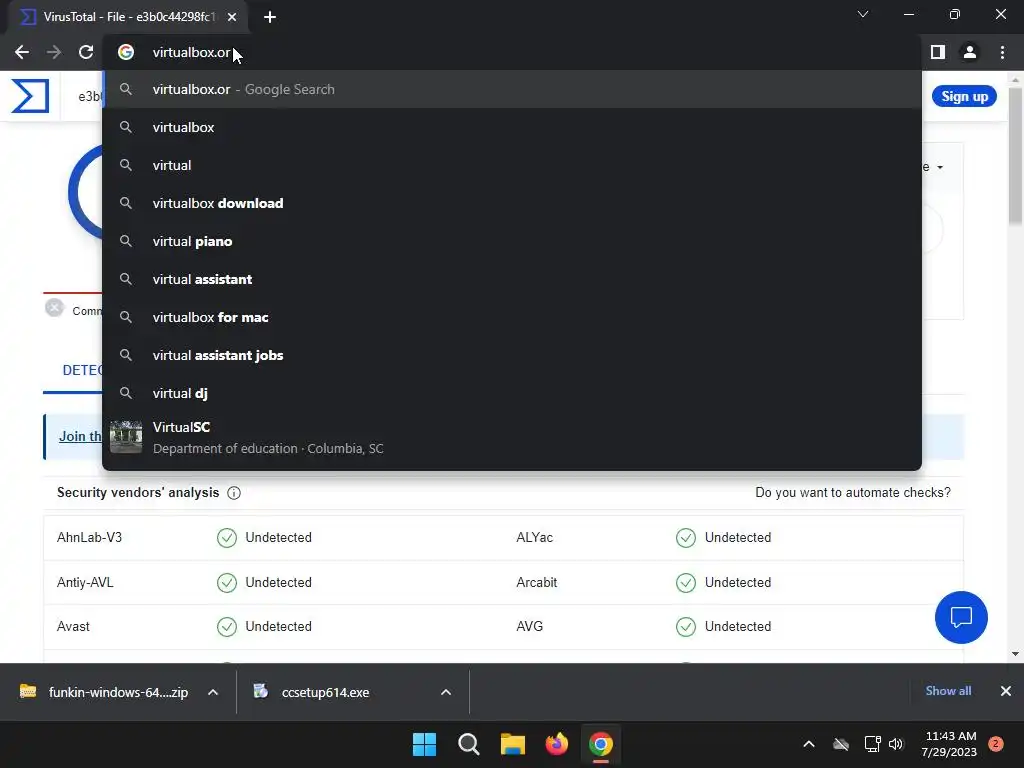Open File Explorer from taskbar
Viewport: 1024px width, 768px height.
tap(513, 744)
